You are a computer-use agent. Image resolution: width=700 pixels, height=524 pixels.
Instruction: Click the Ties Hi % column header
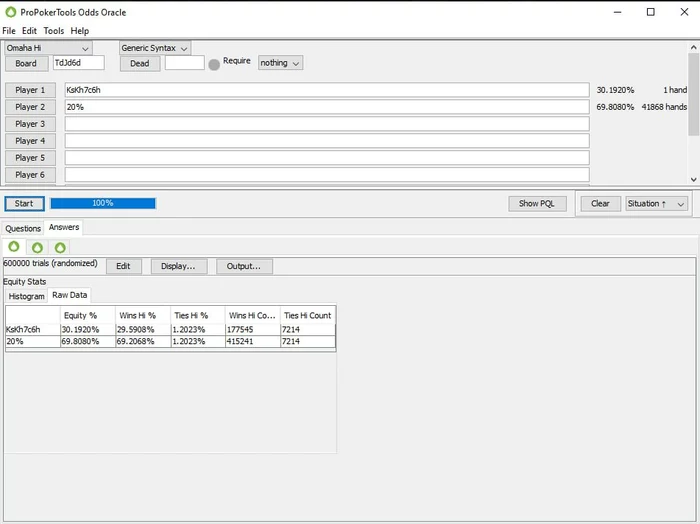(198, 316)
